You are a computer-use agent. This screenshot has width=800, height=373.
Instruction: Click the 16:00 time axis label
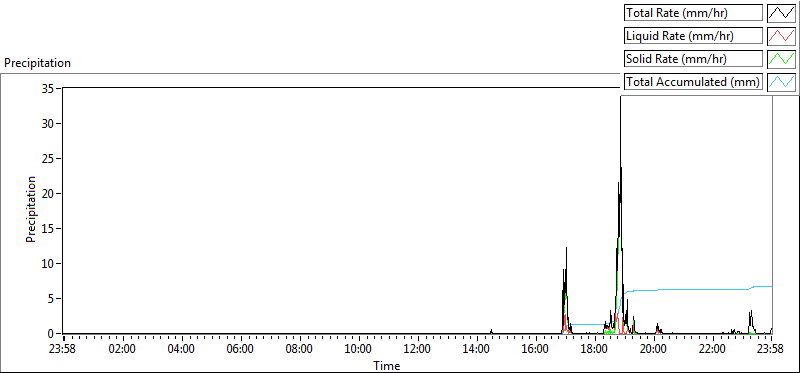tap(535, 350)
